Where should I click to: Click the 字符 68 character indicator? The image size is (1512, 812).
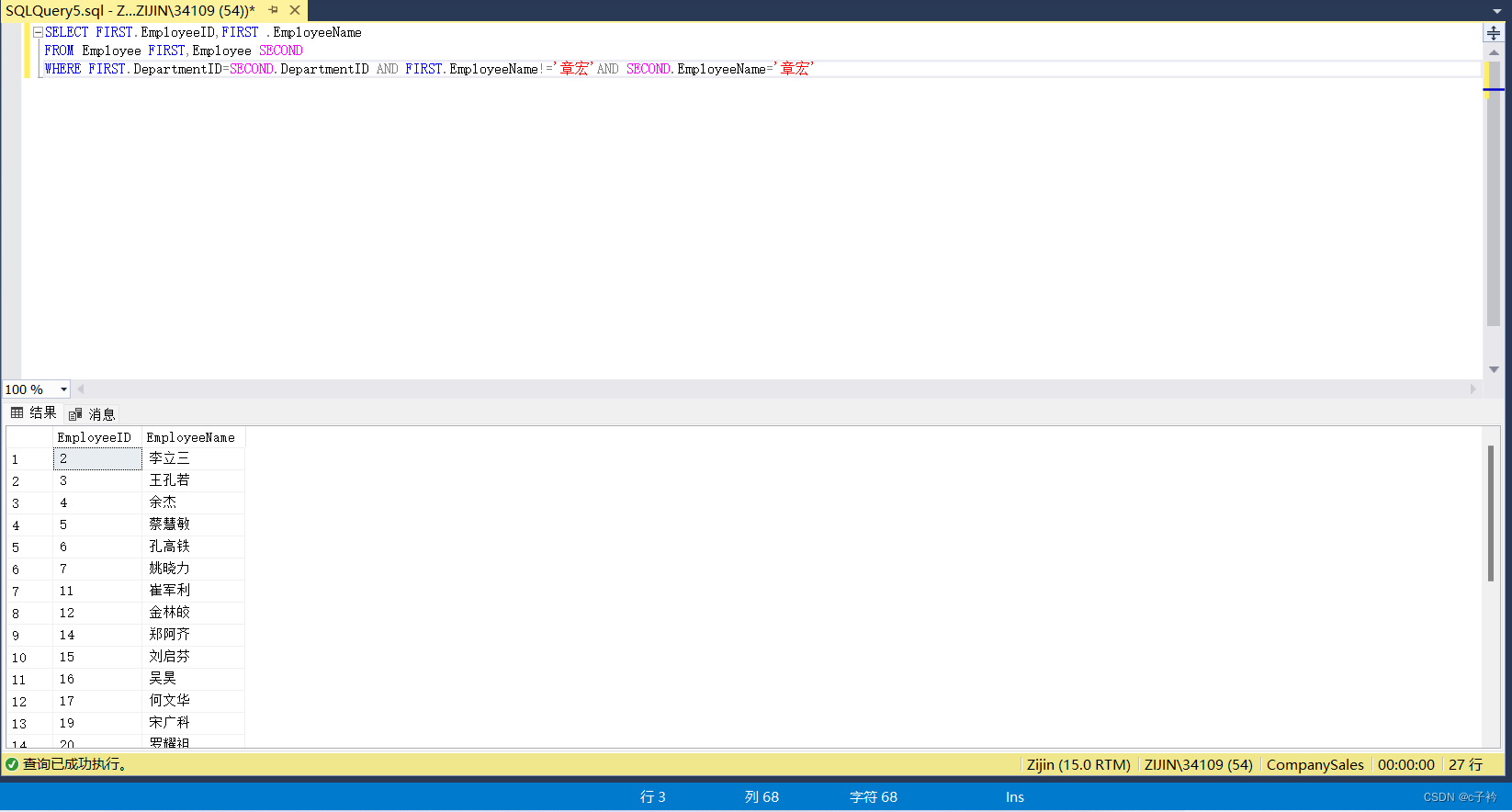[873, 796]
